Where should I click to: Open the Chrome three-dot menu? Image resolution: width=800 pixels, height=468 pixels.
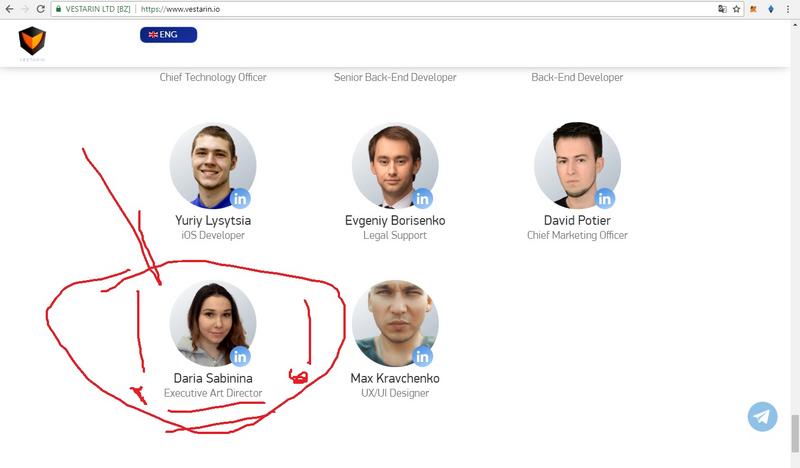click(788, 9)
